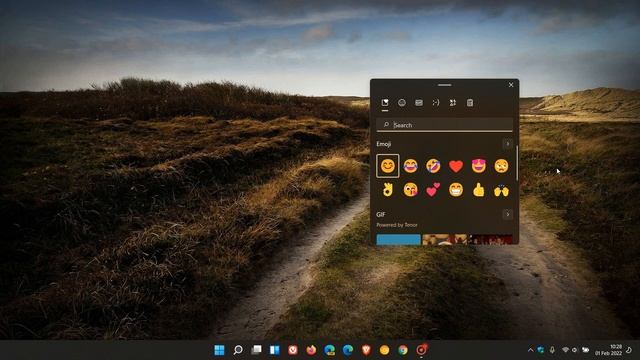Open the Windows Start menu
The width and height of the screenshot is (640, 360).
click(219, 350)
